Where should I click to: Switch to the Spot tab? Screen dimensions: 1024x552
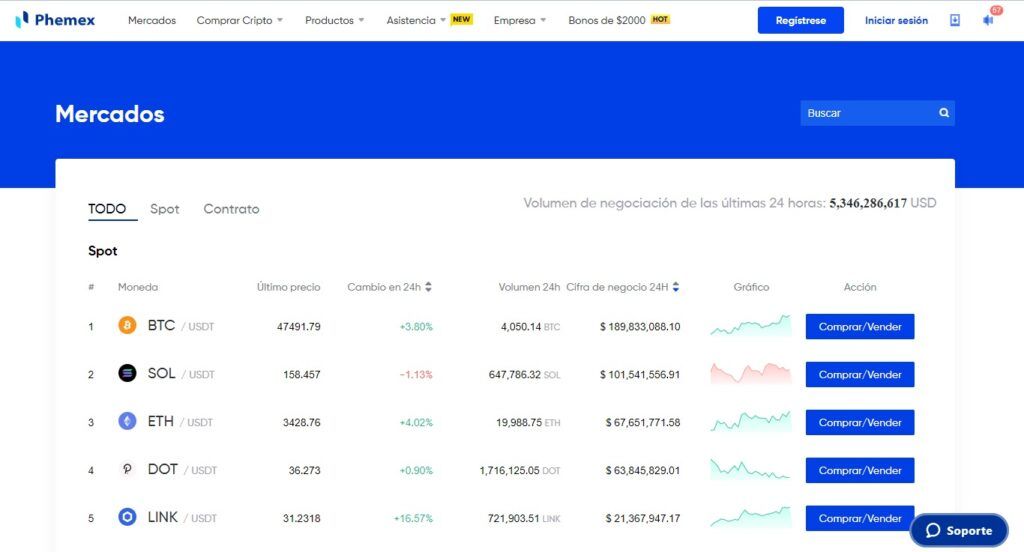point(165,209)
